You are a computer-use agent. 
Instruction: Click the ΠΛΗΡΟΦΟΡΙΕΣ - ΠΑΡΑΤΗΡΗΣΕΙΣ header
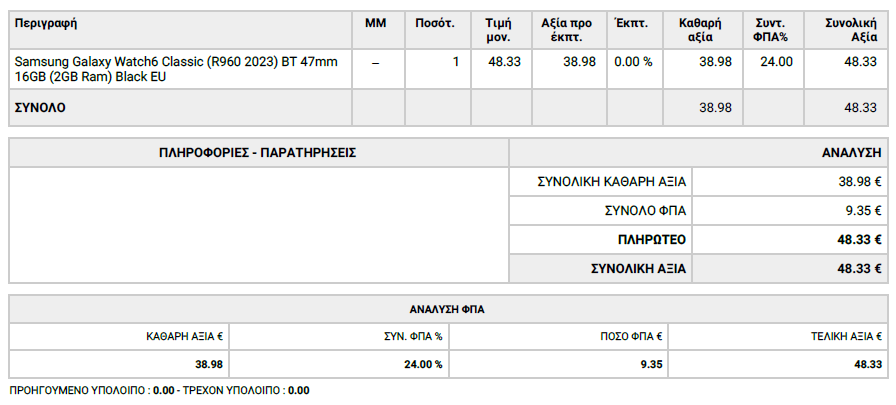pyautogui.click(x=258, y=153)
